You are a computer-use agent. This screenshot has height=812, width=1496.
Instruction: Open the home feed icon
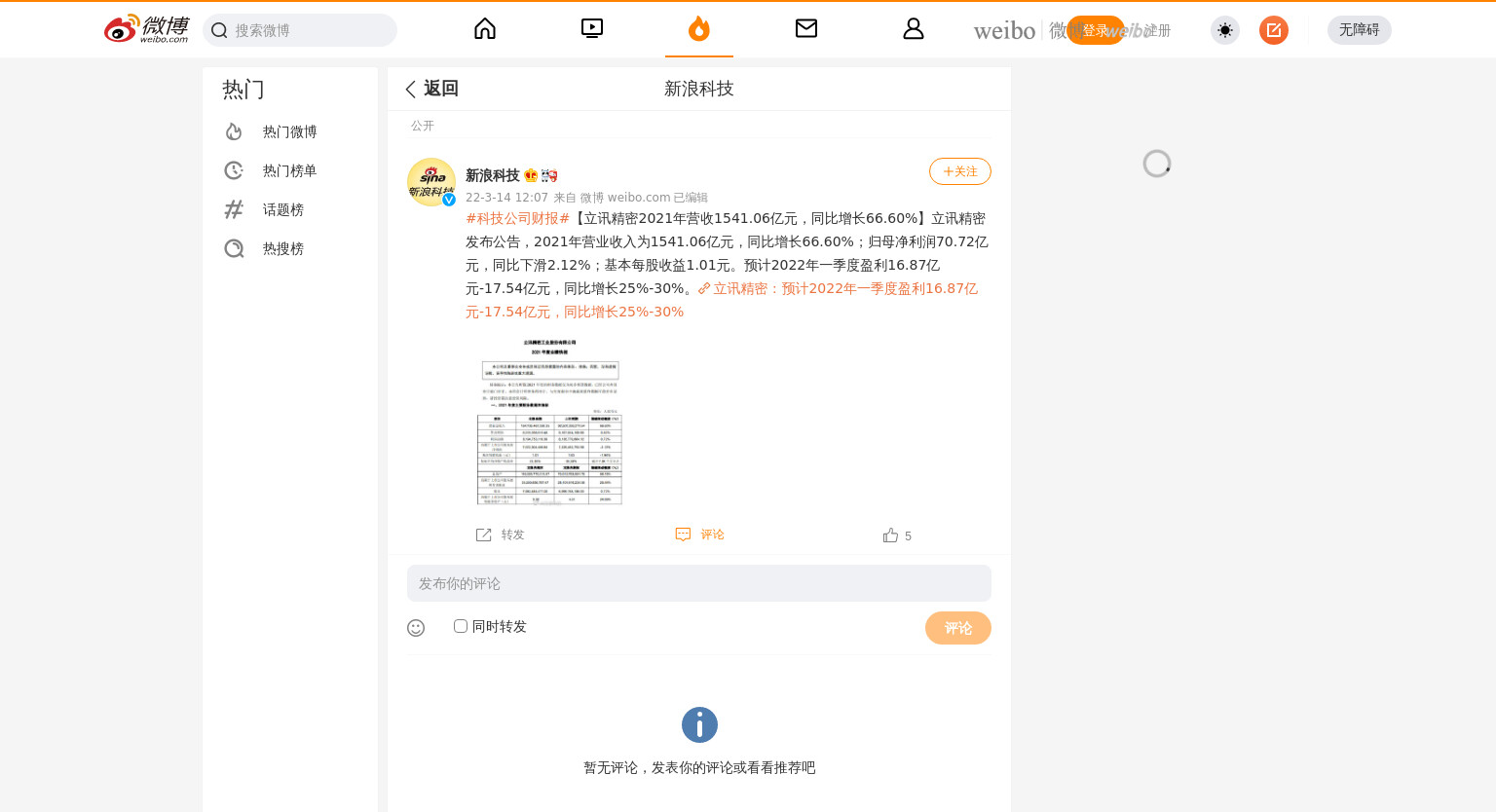tap(485, 29)
